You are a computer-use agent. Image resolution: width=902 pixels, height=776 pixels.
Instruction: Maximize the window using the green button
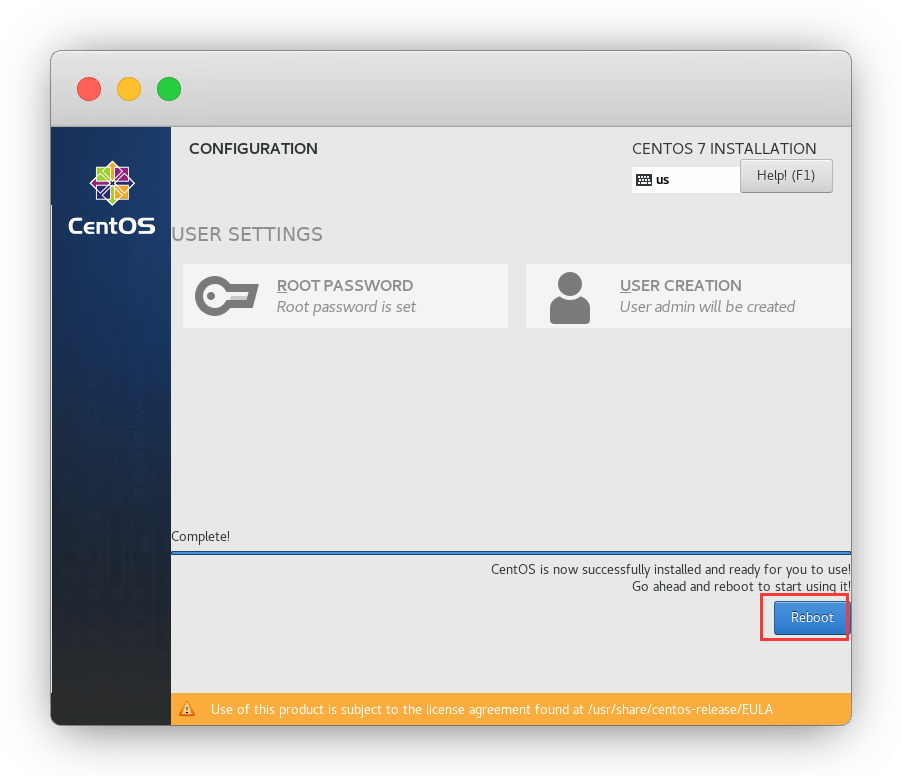tap(169, 89)
